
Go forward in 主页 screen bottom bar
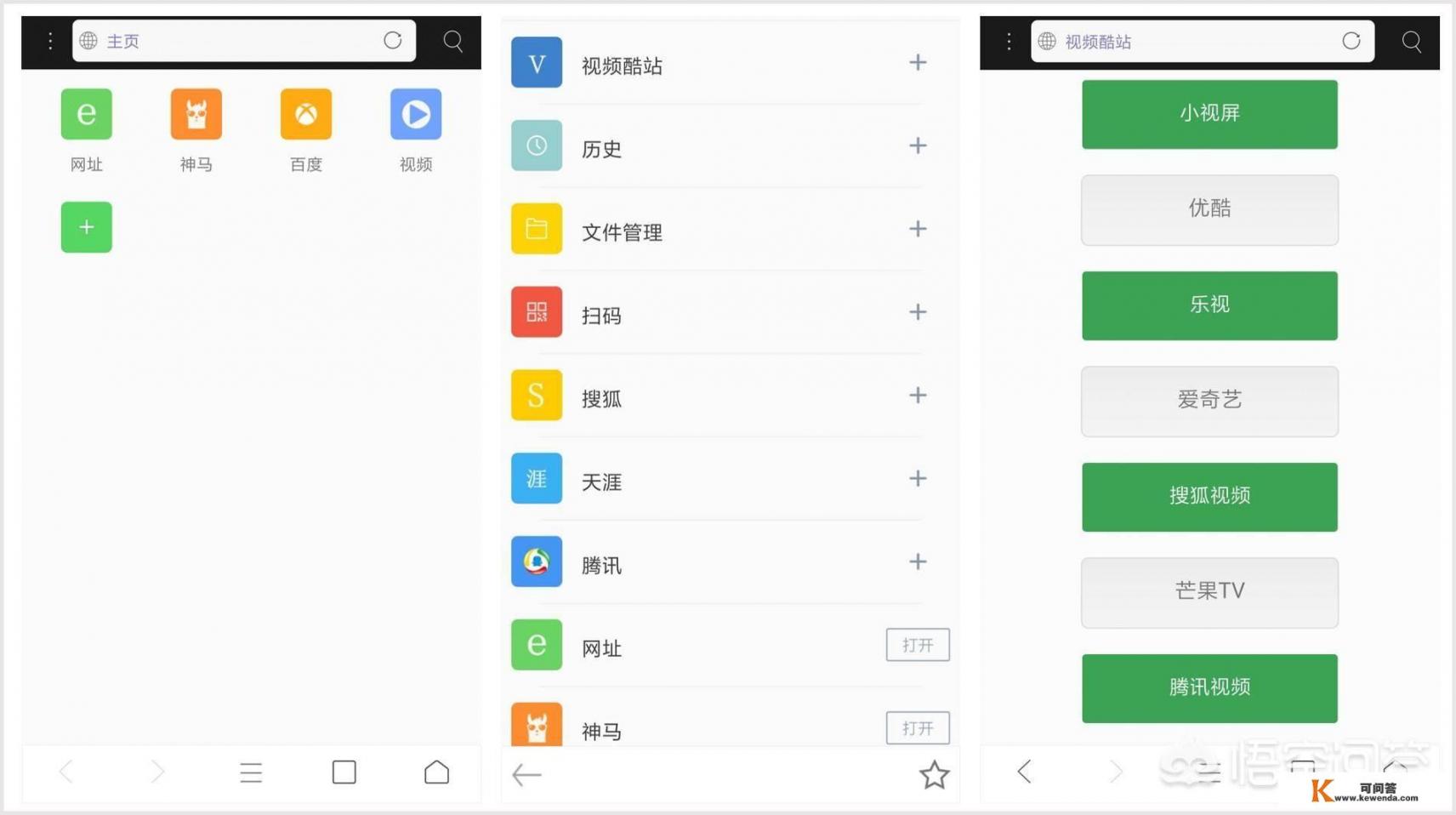pyautogui.click(x=157, y=772)
